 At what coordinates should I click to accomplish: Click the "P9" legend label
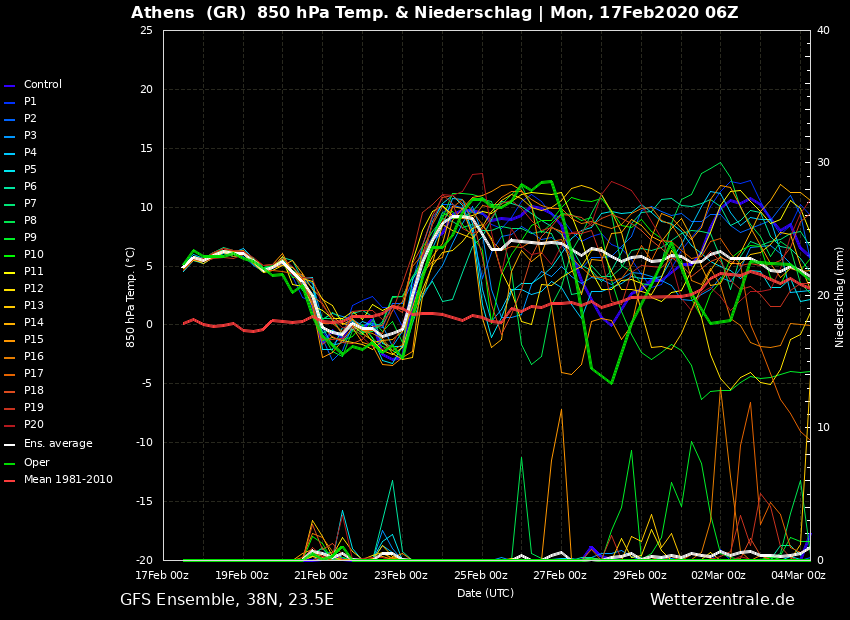(x=30, y=237)
